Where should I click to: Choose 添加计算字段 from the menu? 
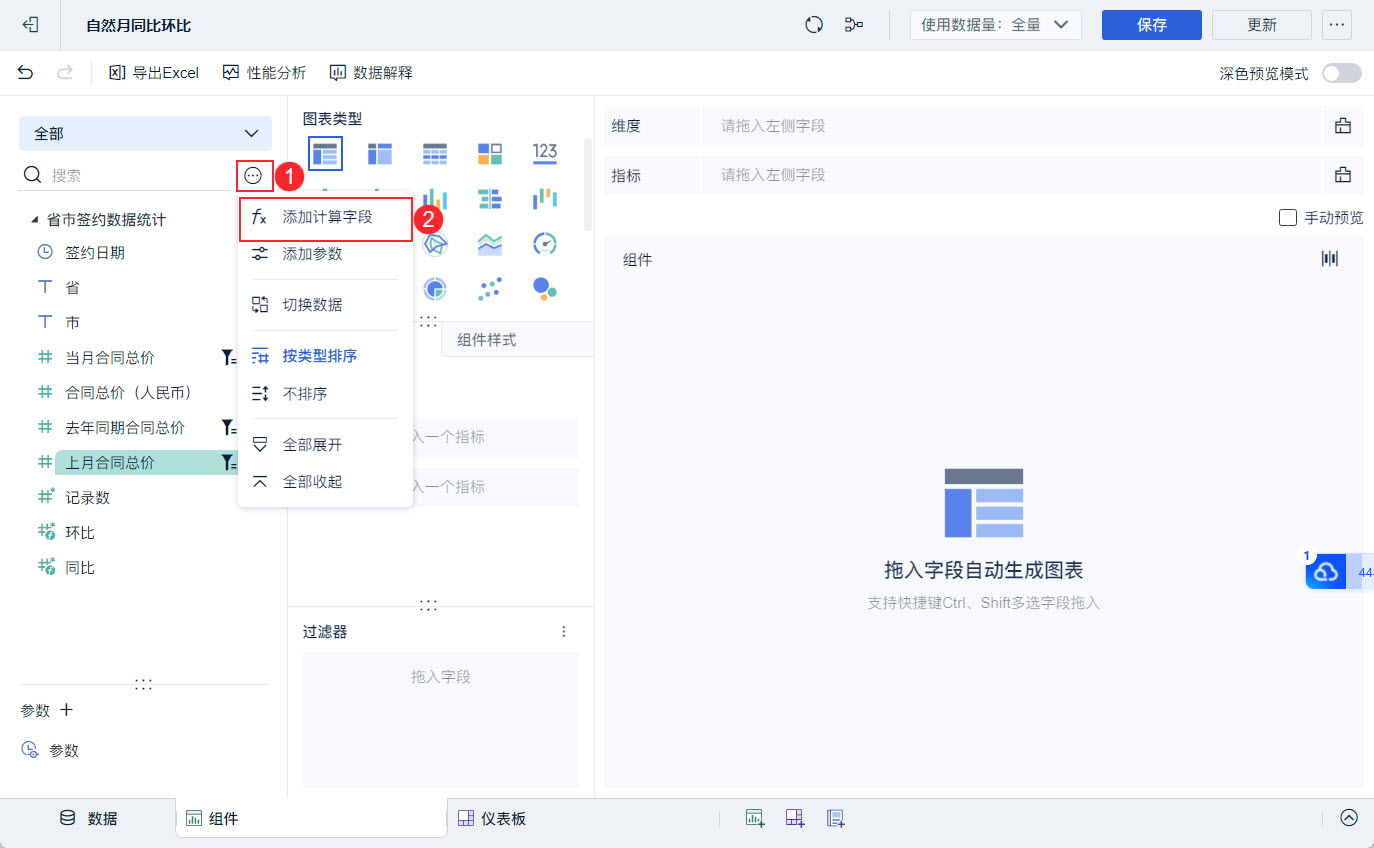click(x=326, y=217)
